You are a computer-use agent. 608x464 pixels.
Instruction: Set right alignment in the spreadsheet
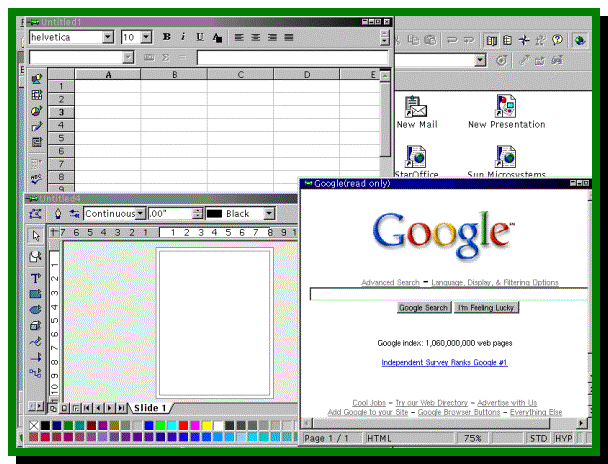[273, 37]
